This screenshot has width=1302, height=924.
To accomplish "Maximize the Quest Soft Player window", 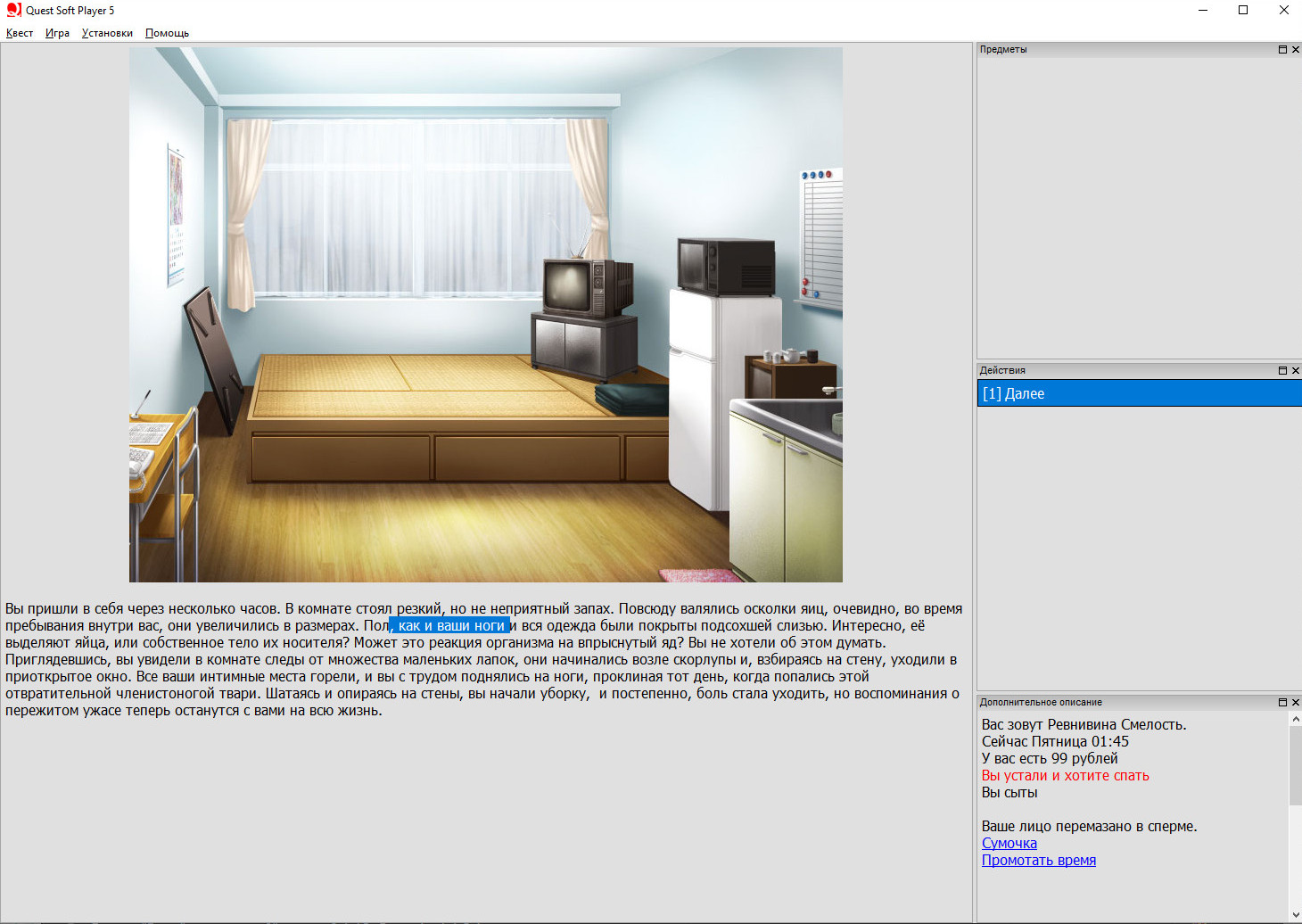I will click(x=1243, y=10).
